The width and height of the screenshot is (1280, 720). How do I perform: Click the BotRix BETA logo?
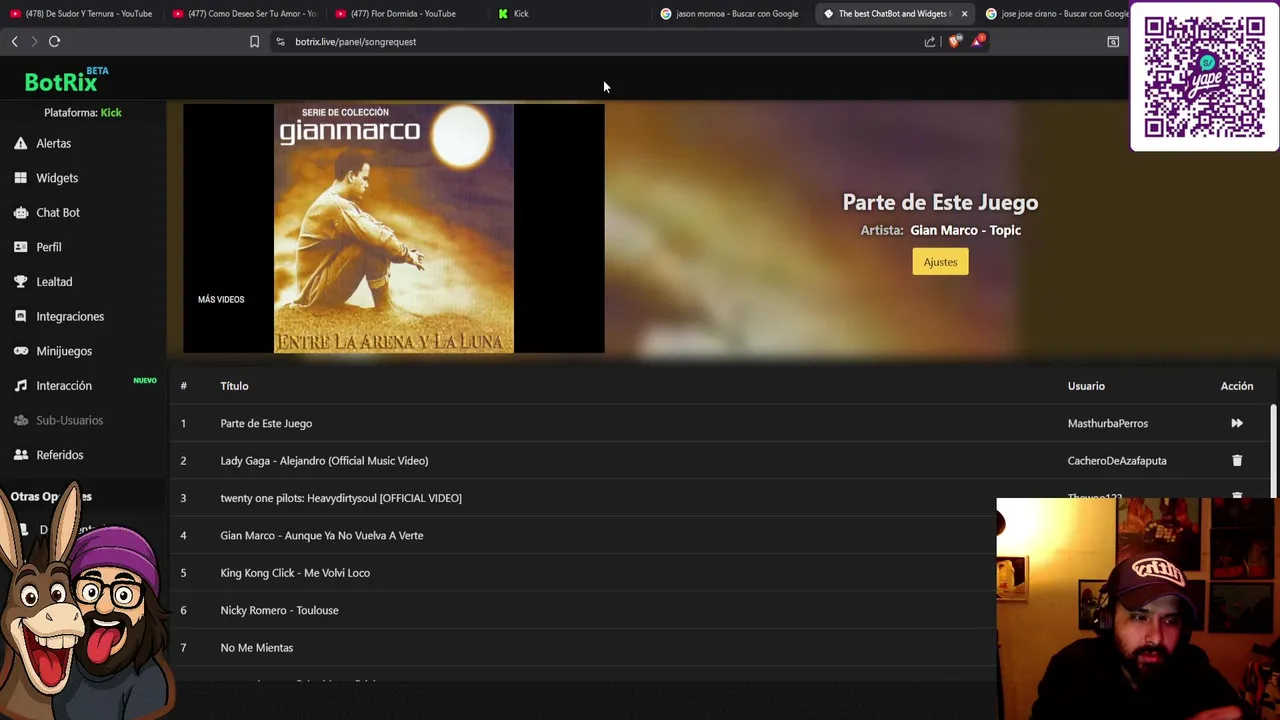tap(66, 80)
